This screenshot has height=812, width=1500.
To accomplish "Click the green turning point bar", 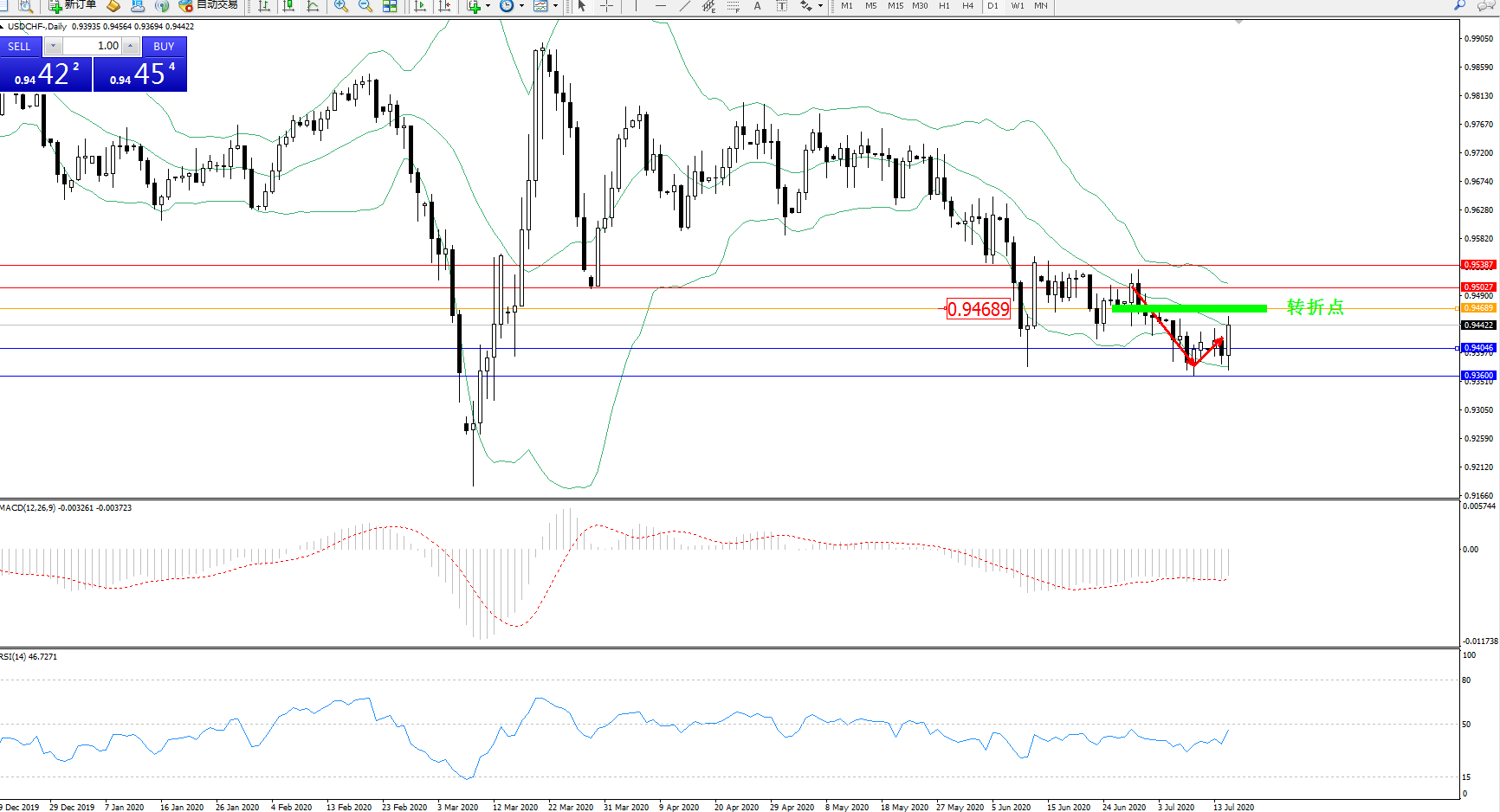I will (1189, 308).
